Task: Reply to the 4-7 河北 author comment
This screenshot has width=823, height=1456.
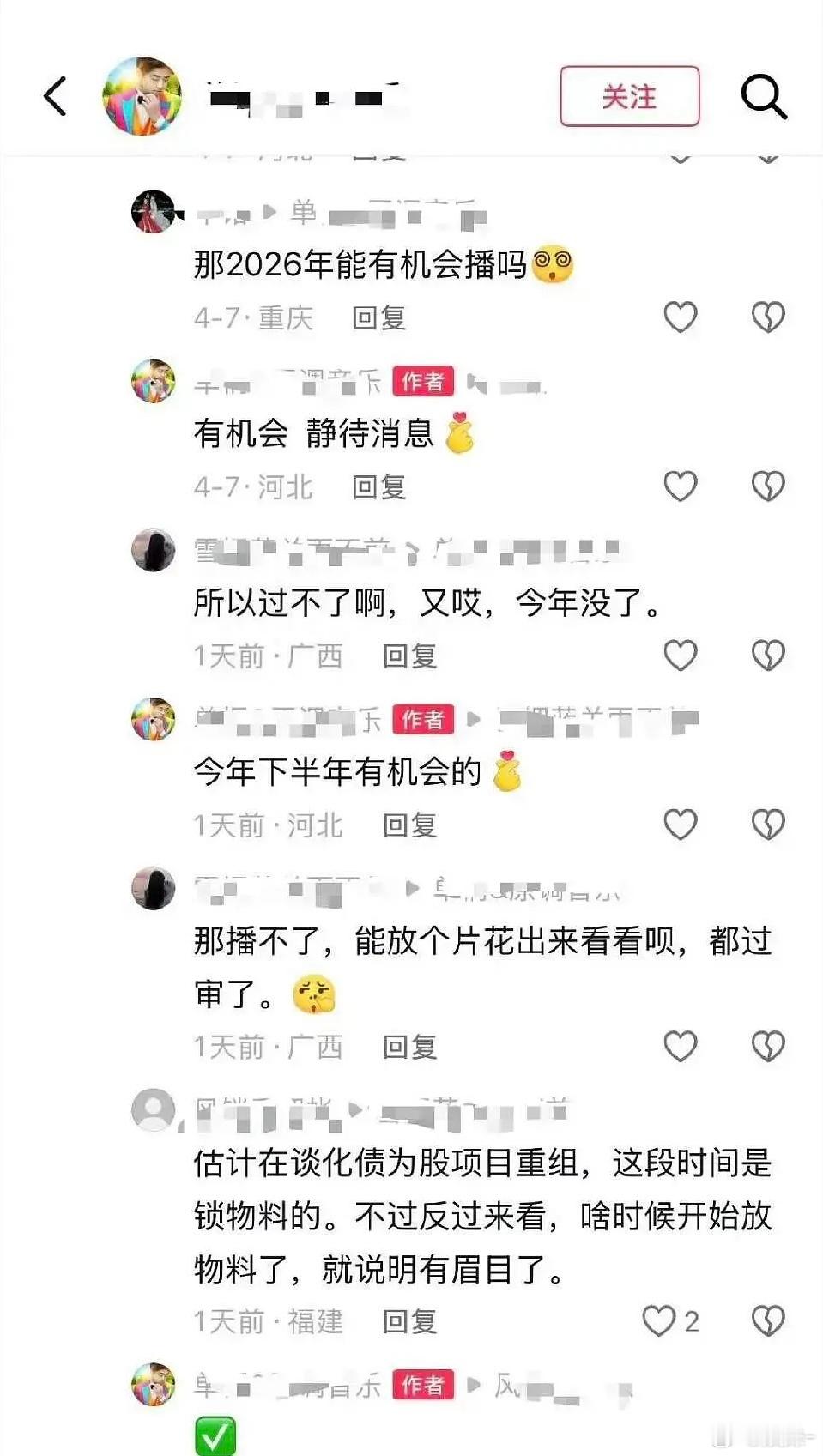Action: tap(378, 487)
